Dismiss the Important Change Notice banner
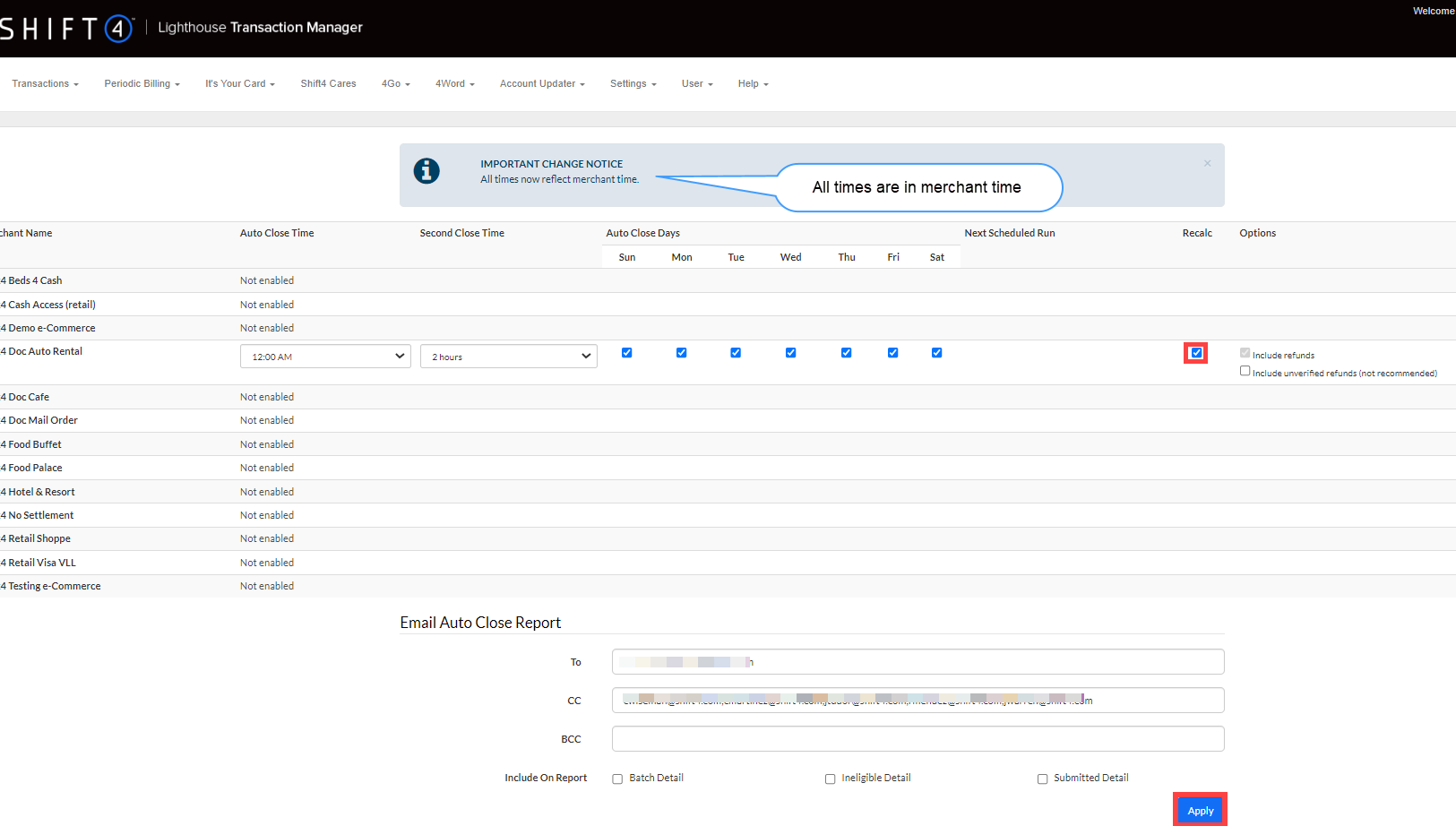 pyautogui.click(x=1207, y=163)
